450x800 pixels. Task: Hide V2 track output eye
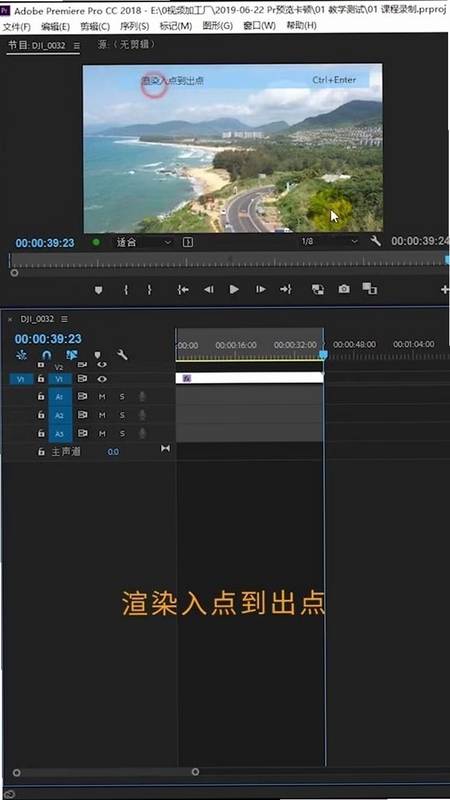click(x=103, y=365)
